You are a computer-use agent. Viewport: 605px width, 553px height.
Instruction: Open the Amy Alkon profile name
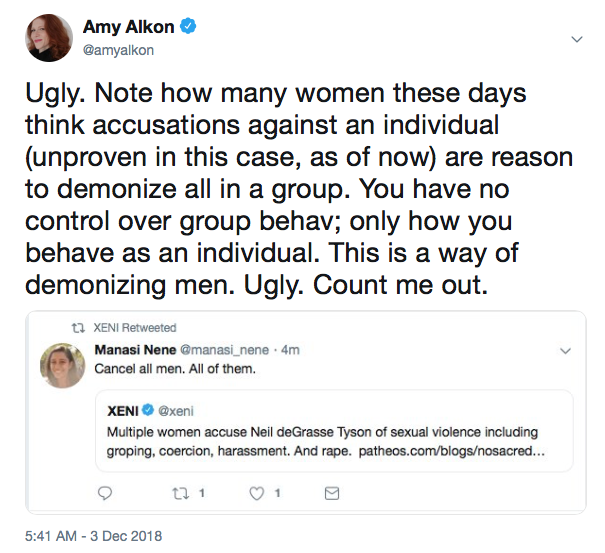130,28
